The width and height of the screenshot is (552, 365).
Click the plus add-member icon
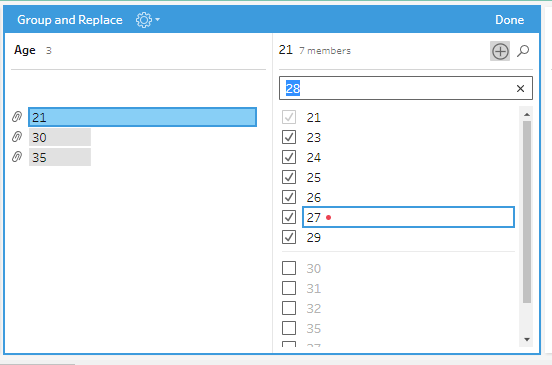[x=500, y=51]
